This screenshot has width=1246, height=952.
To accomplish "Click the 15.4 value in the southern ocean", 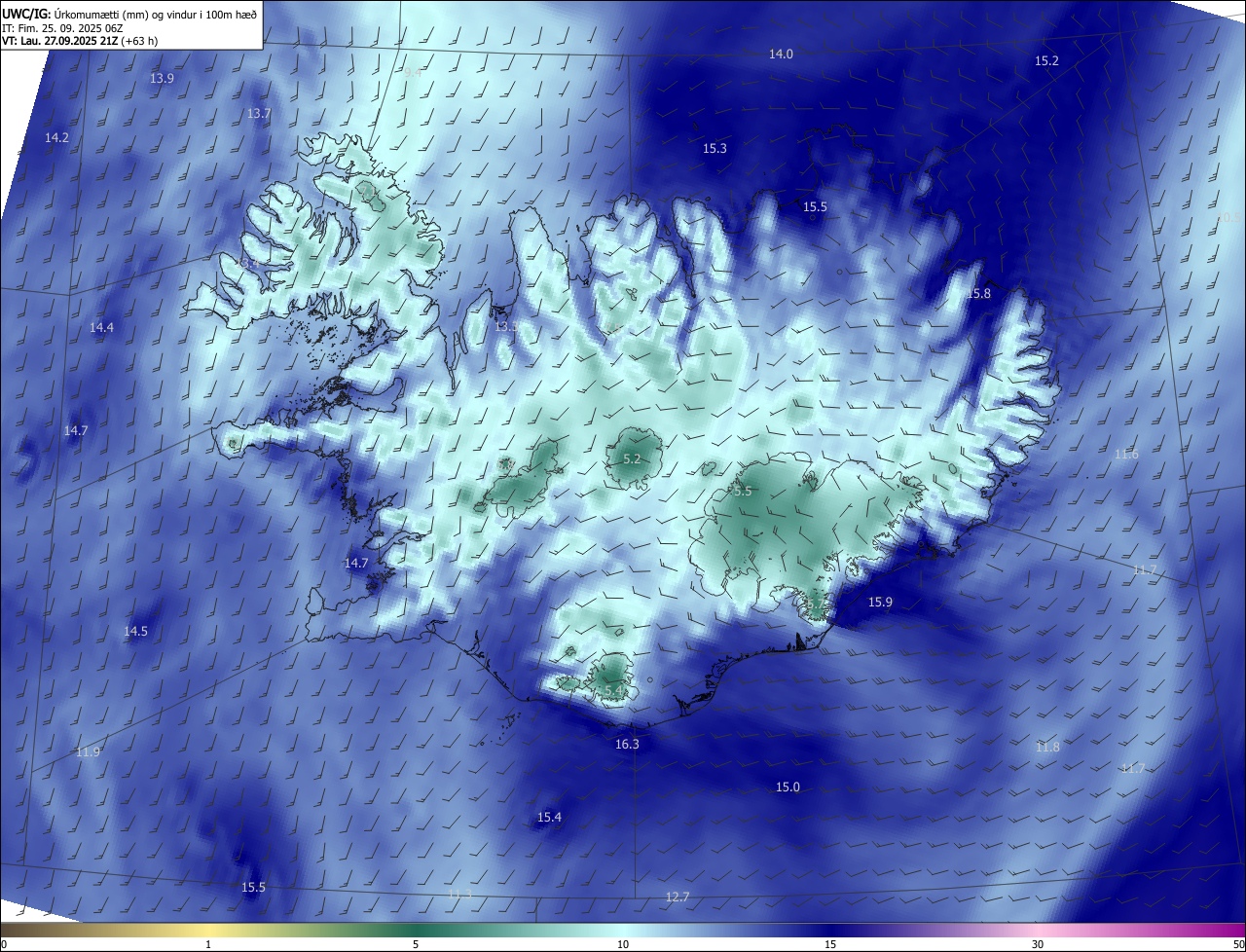I will [x=549, y=817].
